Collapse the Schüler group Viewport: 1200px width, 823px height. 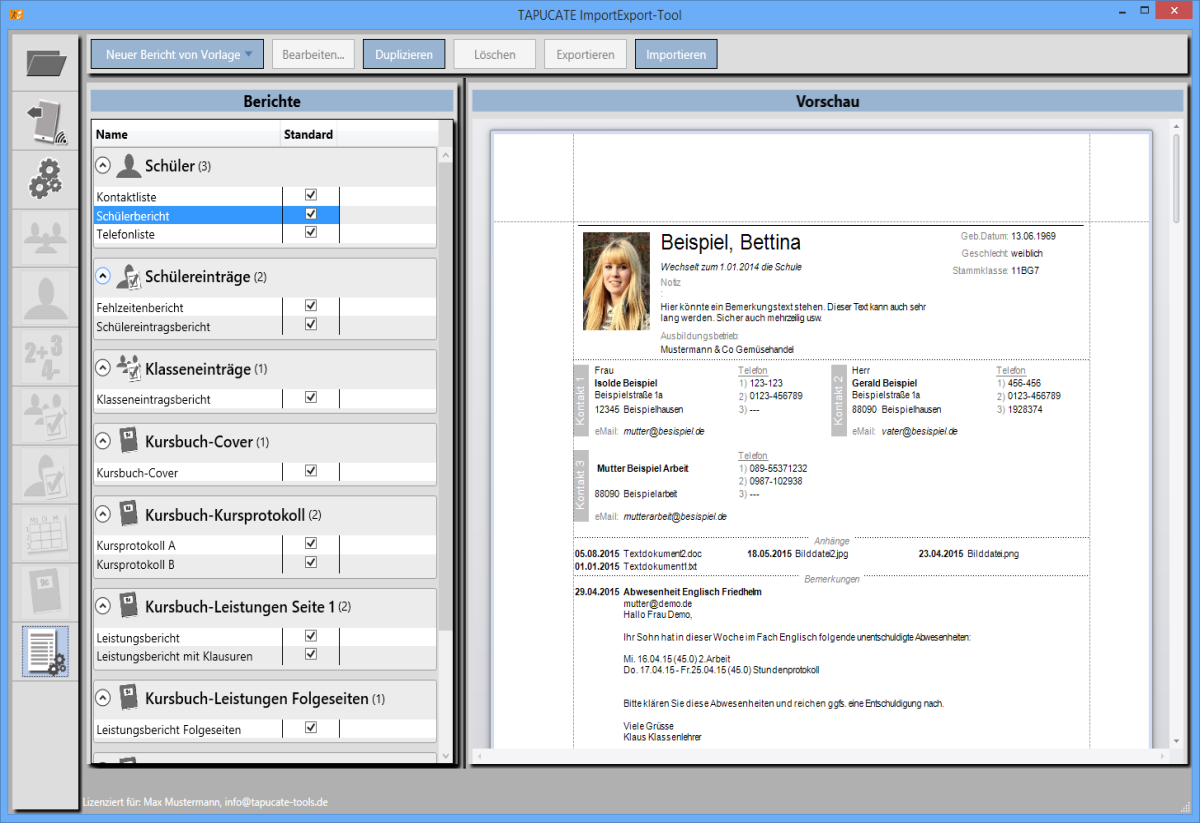pyautogui.click(x=102, y=166)
